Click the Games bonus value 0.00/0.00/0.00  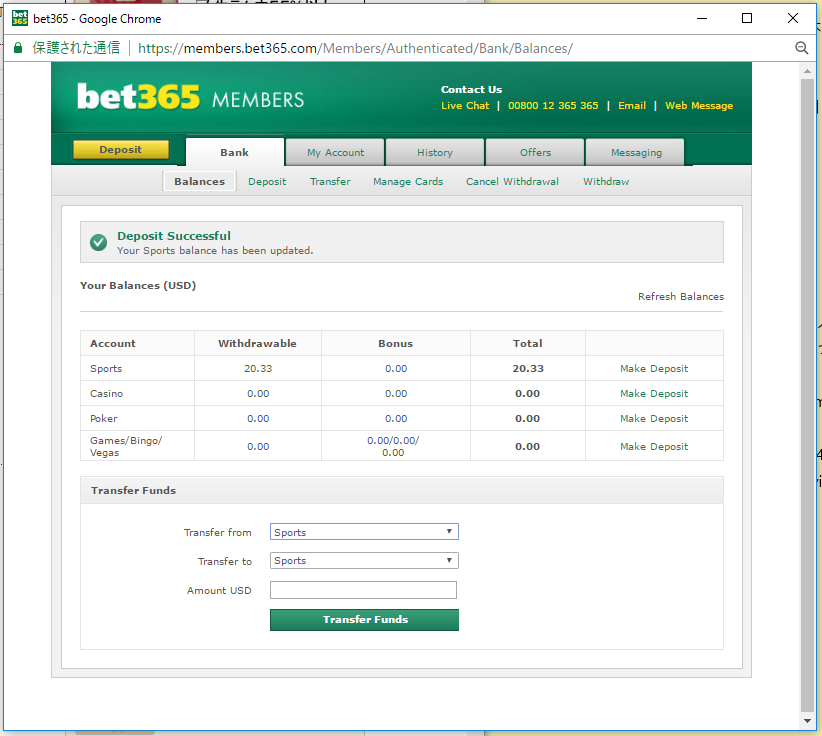click(x=393, y=447)
